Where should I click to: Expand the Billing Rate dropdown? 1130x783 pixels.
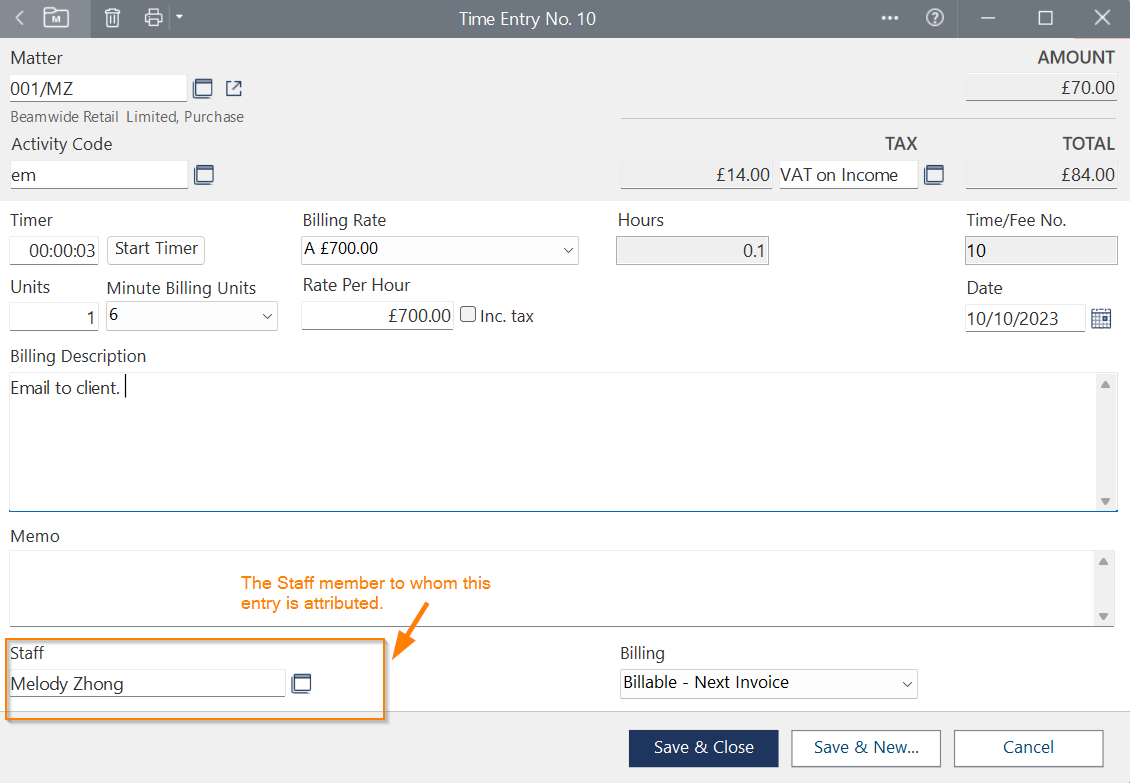pyautogui.click(x=568, y=249)
